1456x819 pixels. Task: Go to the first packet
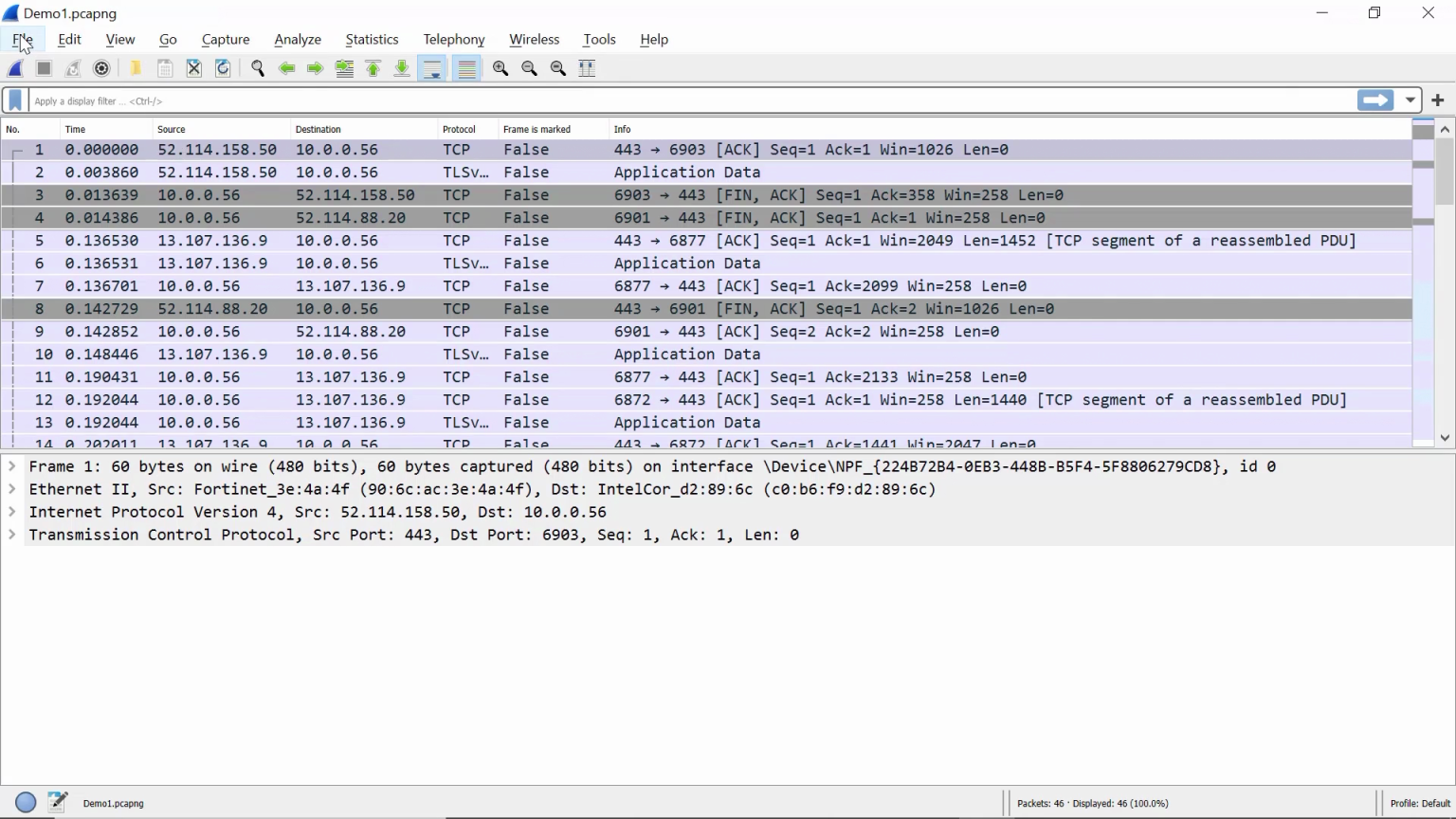pyautogui.click(x=373, y=68)
